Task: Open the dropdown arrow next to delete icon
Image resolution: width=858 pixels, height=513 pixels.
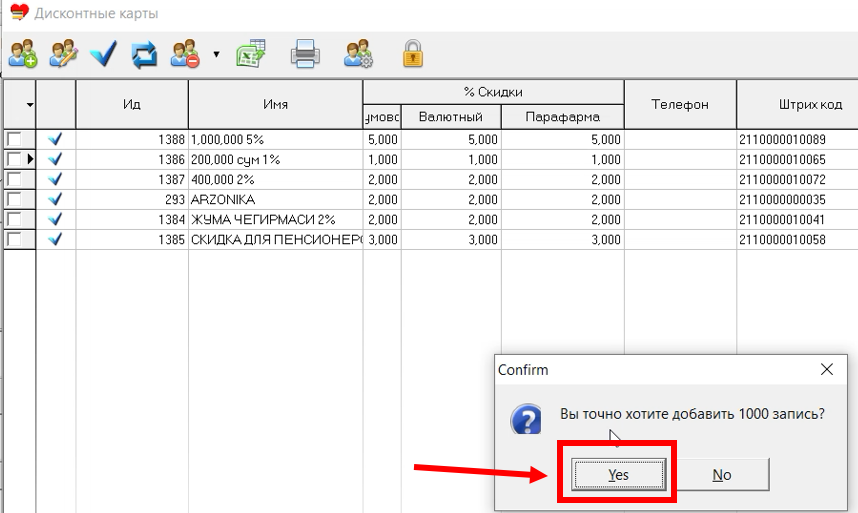Action: coord(216,54)
